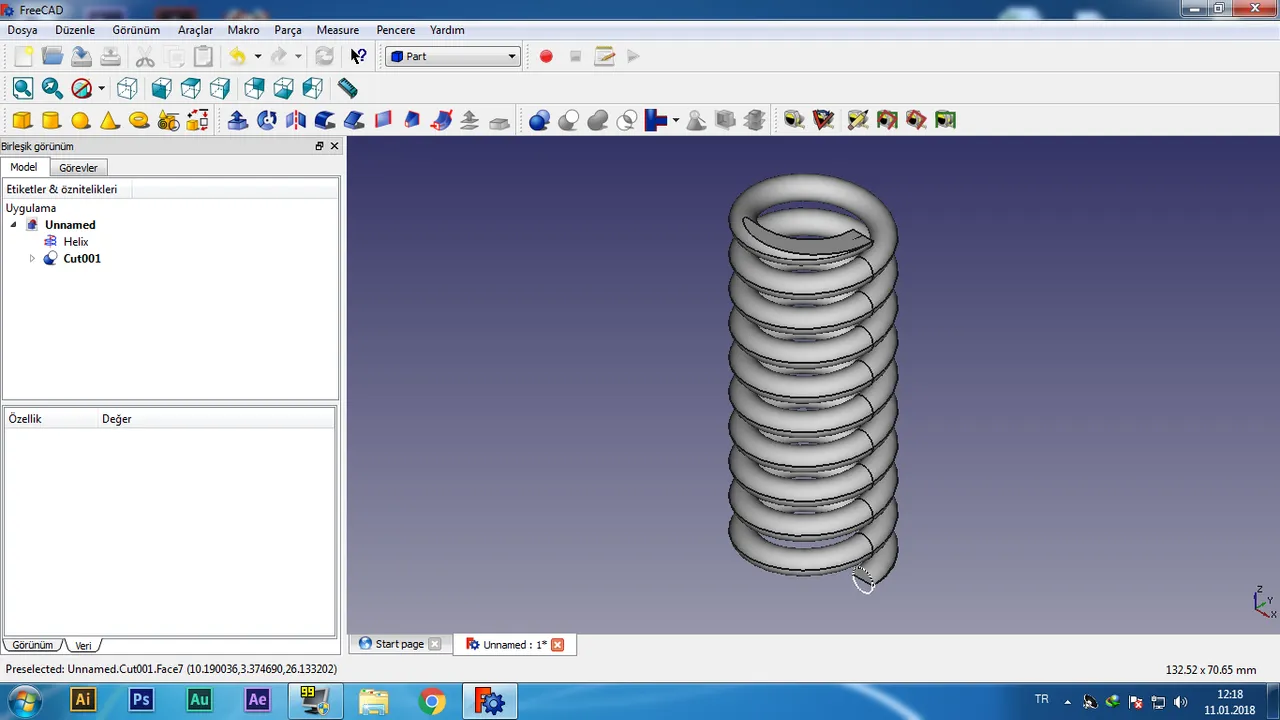
Task: Revolve the selected shape
Action: (267, 121)
